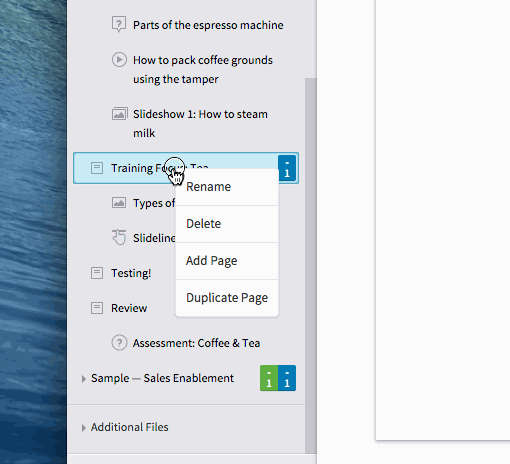Click the sidebar vertical scrollbar
This screenshot has height=464, width=510.
click(311, 266)
